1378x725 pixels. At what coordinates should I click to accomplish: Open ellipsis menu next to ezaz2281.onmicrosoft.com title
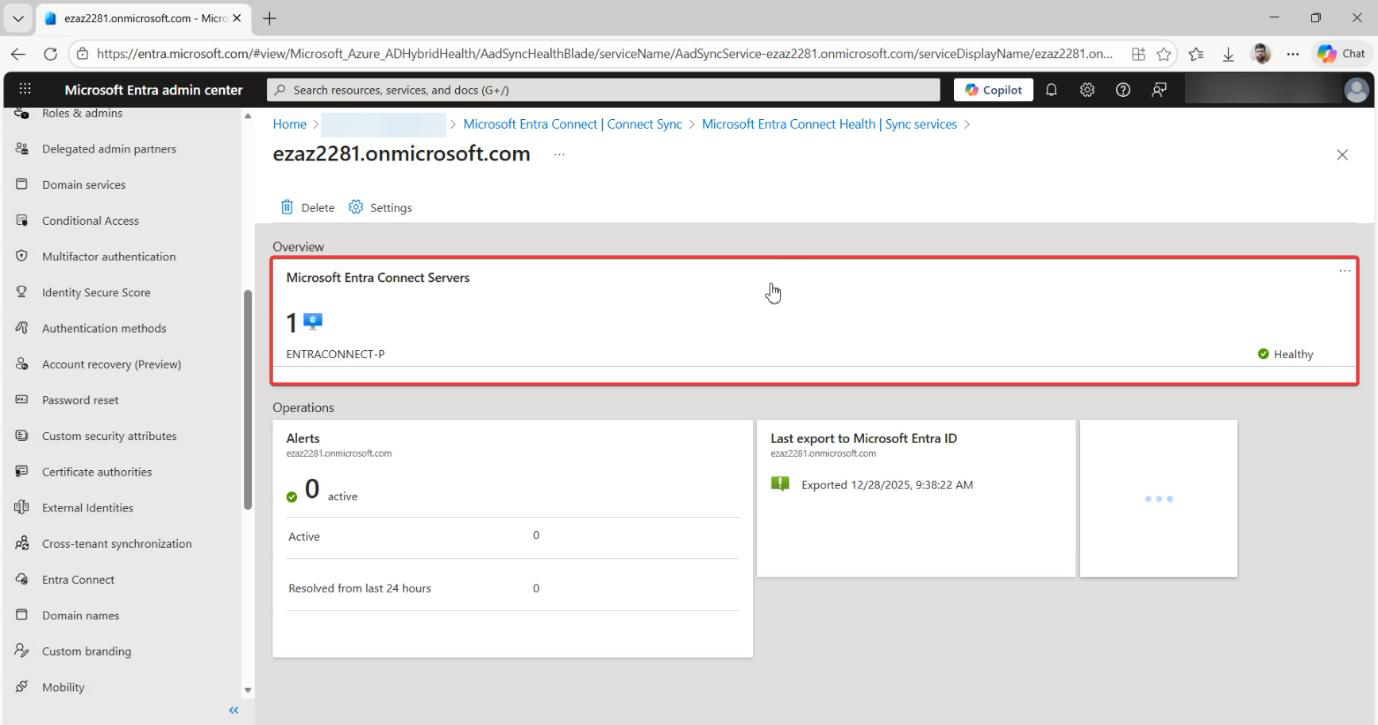(x=559, y=155)
